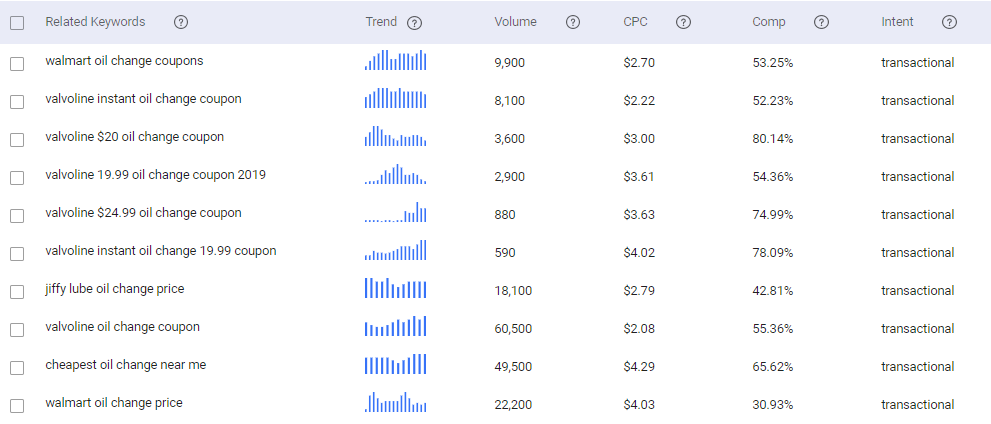Viewport: 991px width, 424px height.
Task: Click the 18,100 volume value
Action: [x=513, y=291]
